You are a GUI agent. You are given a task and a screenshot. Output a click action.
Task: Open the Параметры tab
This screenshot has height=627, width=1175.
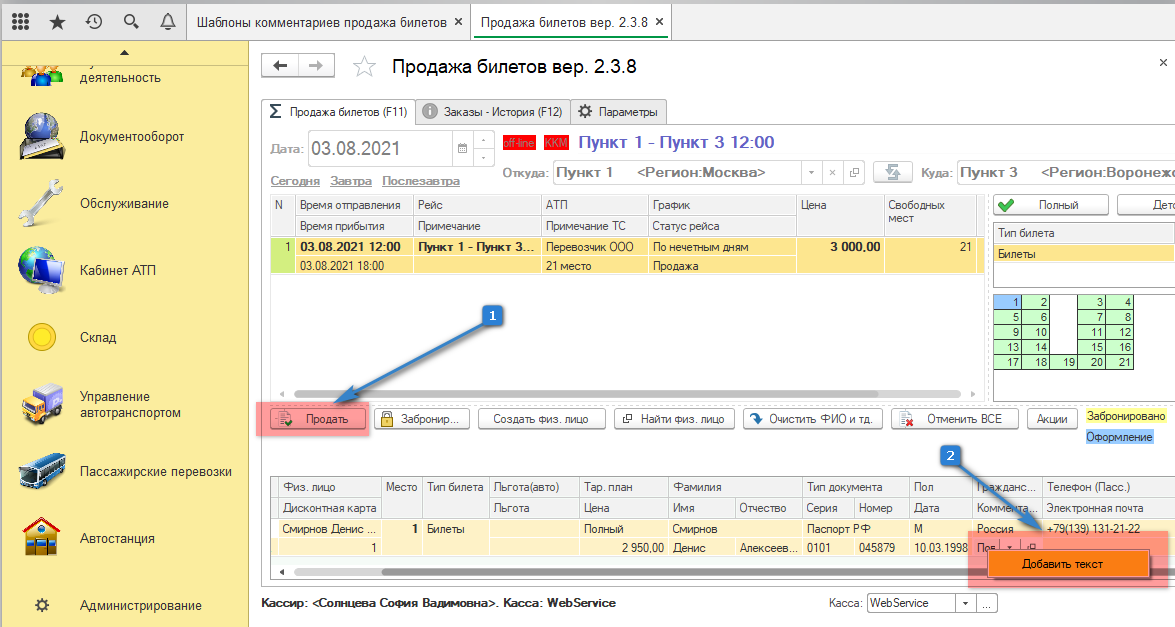619,112
